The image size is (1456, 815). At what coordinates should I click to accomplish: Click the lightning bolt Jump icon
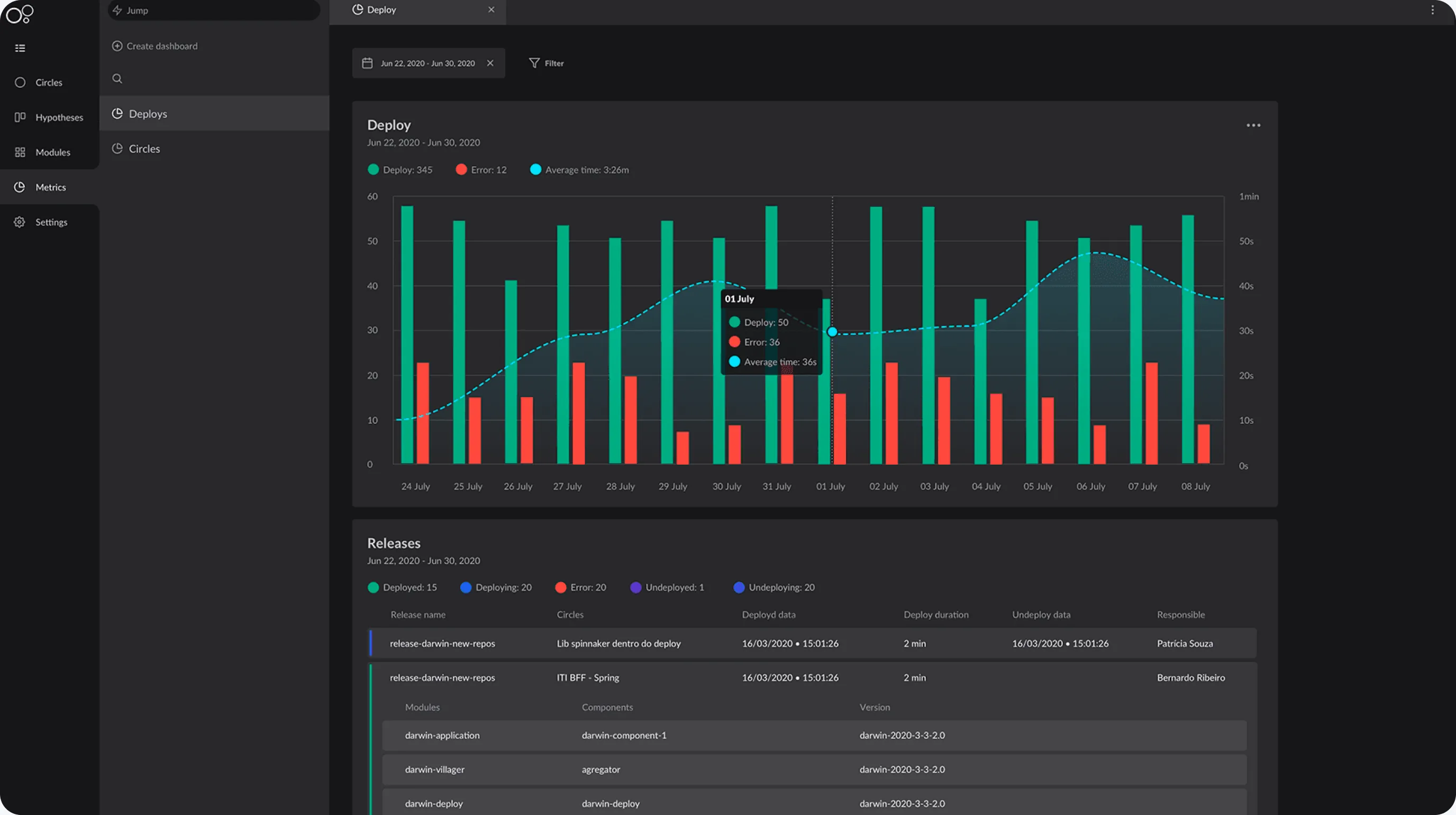(117, 10)
